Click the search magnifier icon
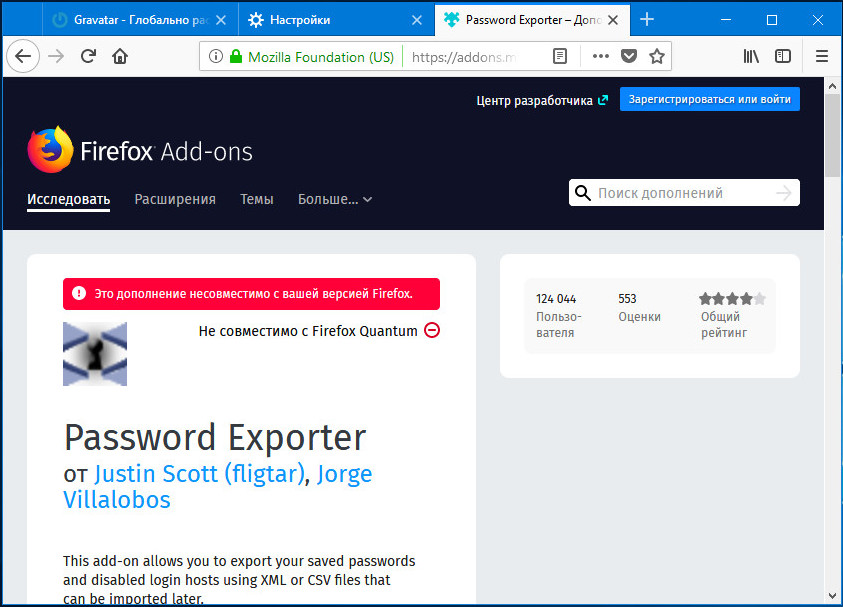Image resolution: width=843 pixels, height=607 pixels. pos(583,192)
